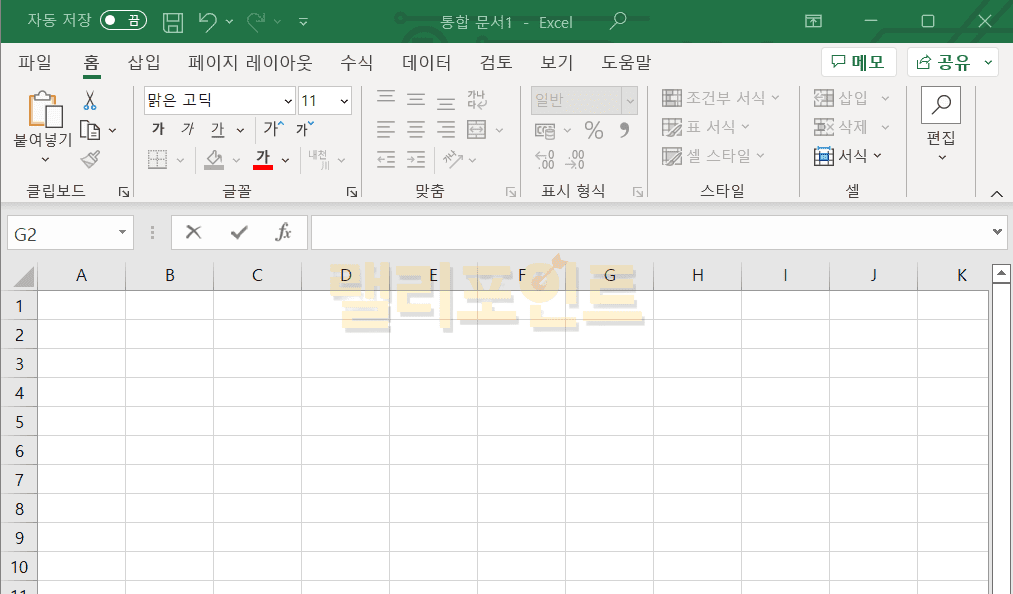Open the 맑은 고딕 font name dropdown
Screen dimensions: 1013x594
click(288, 101)
